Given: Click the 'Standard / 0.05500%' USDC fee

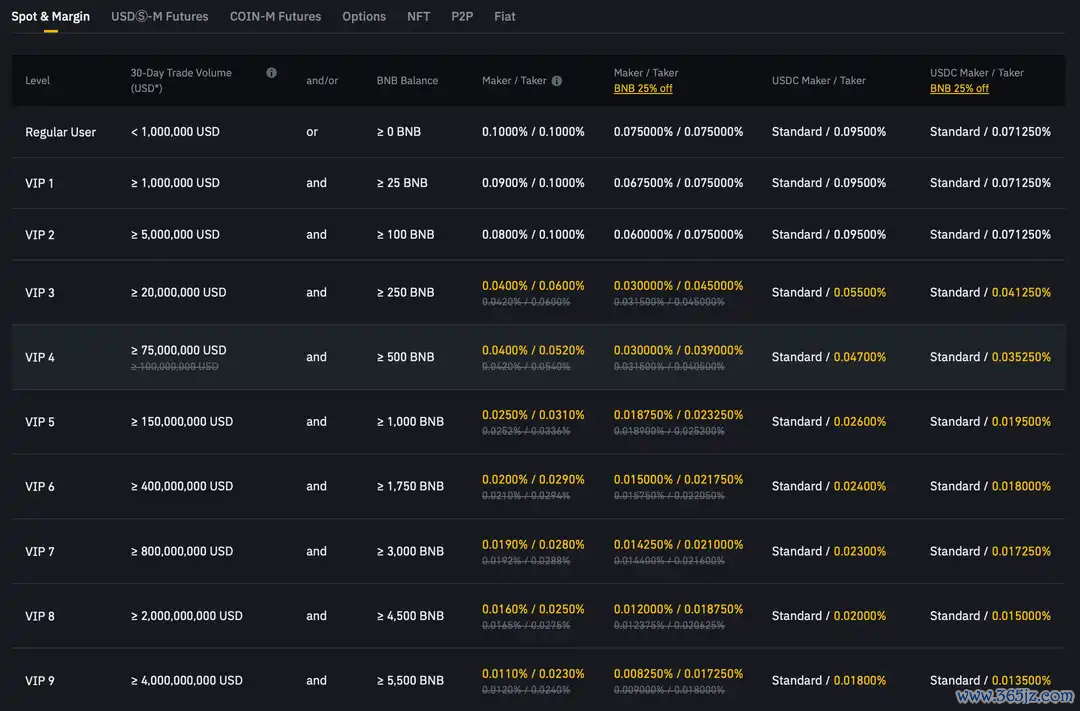Looking at the screenshot, I should [829, 292].
